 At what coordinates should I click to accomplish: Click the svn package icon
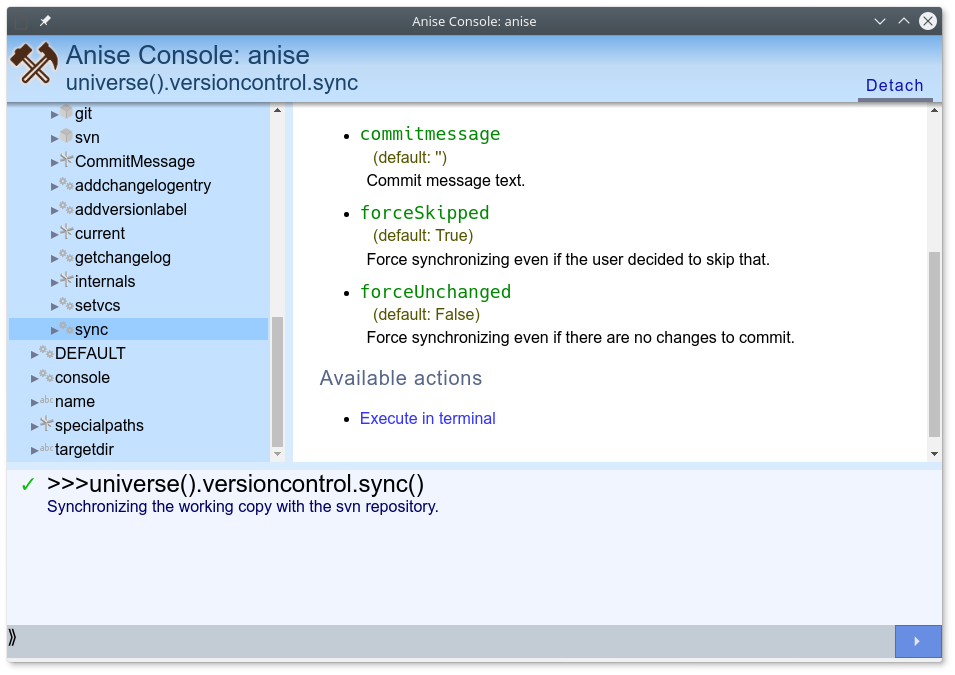(66, 136)
